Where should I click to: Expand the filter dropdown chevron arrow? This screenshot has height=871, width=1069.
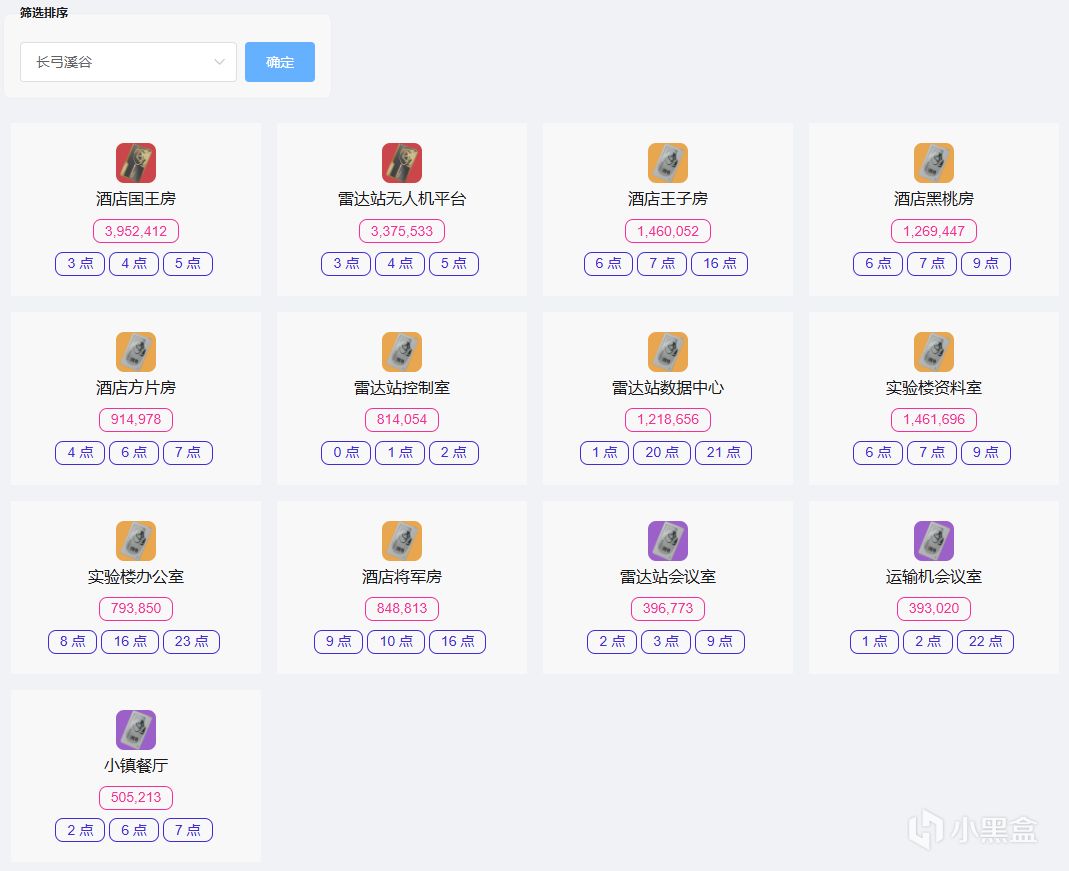[x=220, y=62]
